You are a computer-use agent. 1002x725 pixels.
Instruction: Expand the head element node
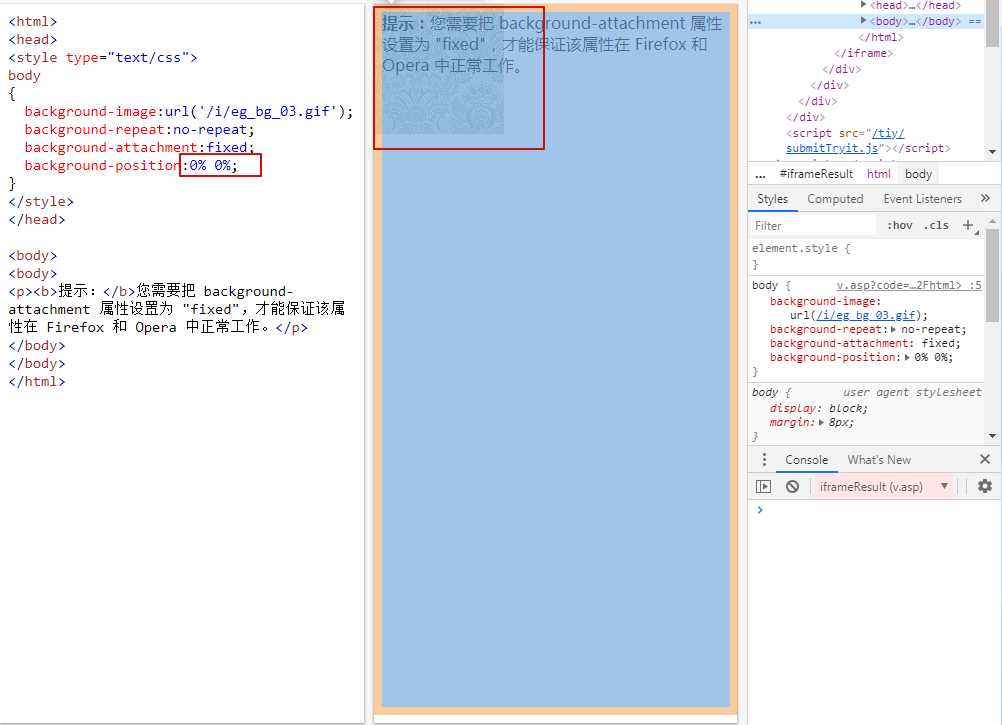coord(863,5)
